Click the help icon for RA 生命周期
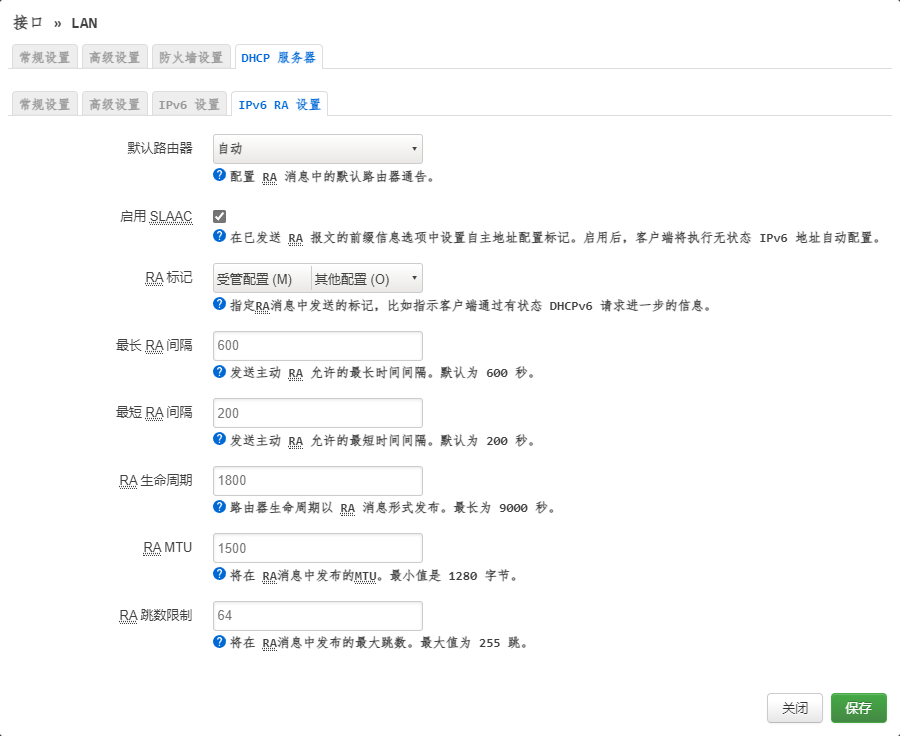Image resolution: width=900 pixels, height=736 pixels. pos(218,507)
